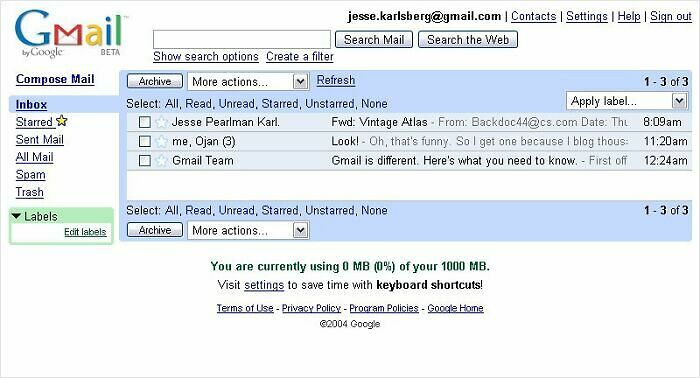Open the Apply label dropdown
The width and height of the screenshot is (700, 378).
coord(626,101)
